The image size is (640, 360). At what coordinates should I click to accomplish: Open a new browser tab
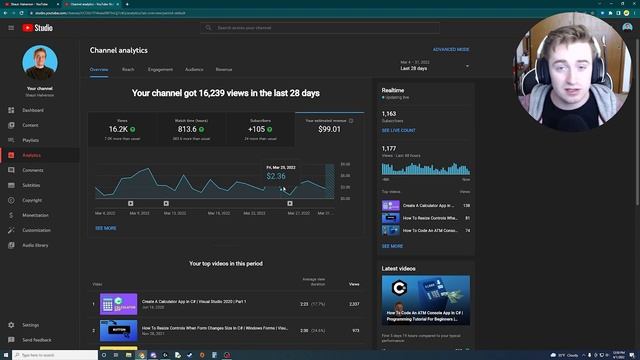[x=127, y=4]
